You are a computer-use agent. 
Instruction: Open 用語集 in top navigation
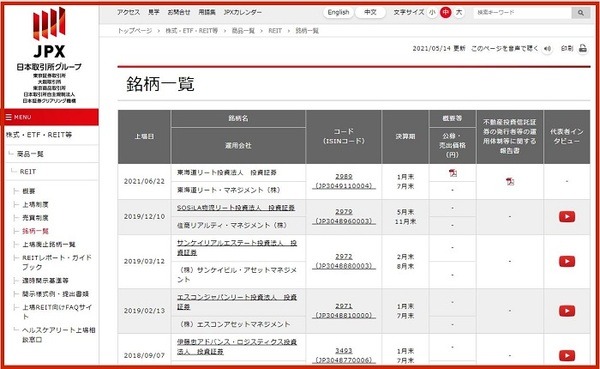[207, 12]
